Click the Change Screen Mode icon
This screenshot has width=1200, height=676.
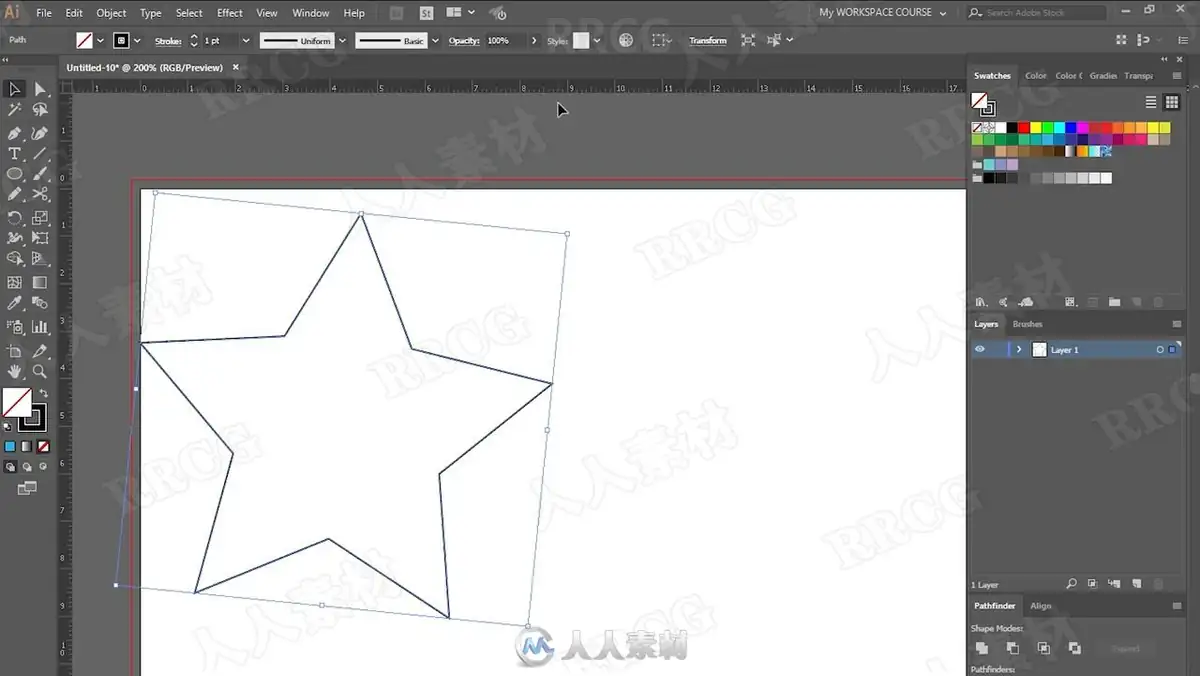[27, 488]
